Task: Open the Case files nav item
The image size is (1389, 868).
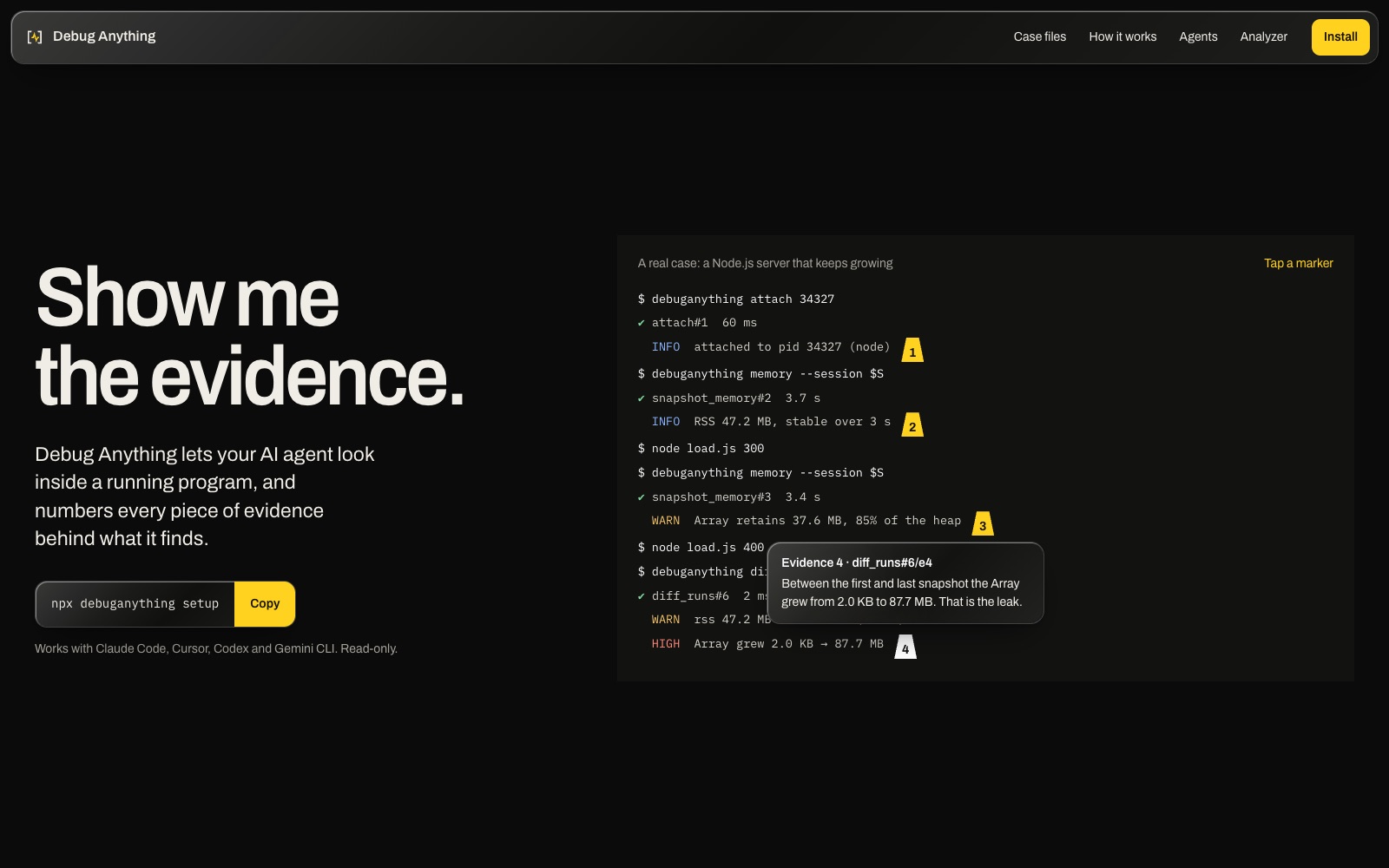Action: click(1040, 36)
